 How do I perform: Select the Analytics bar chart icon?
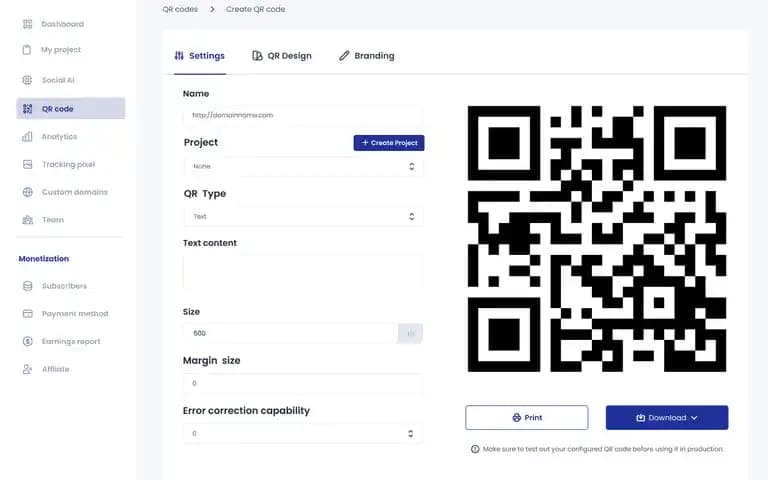click(x=27, y=137)
